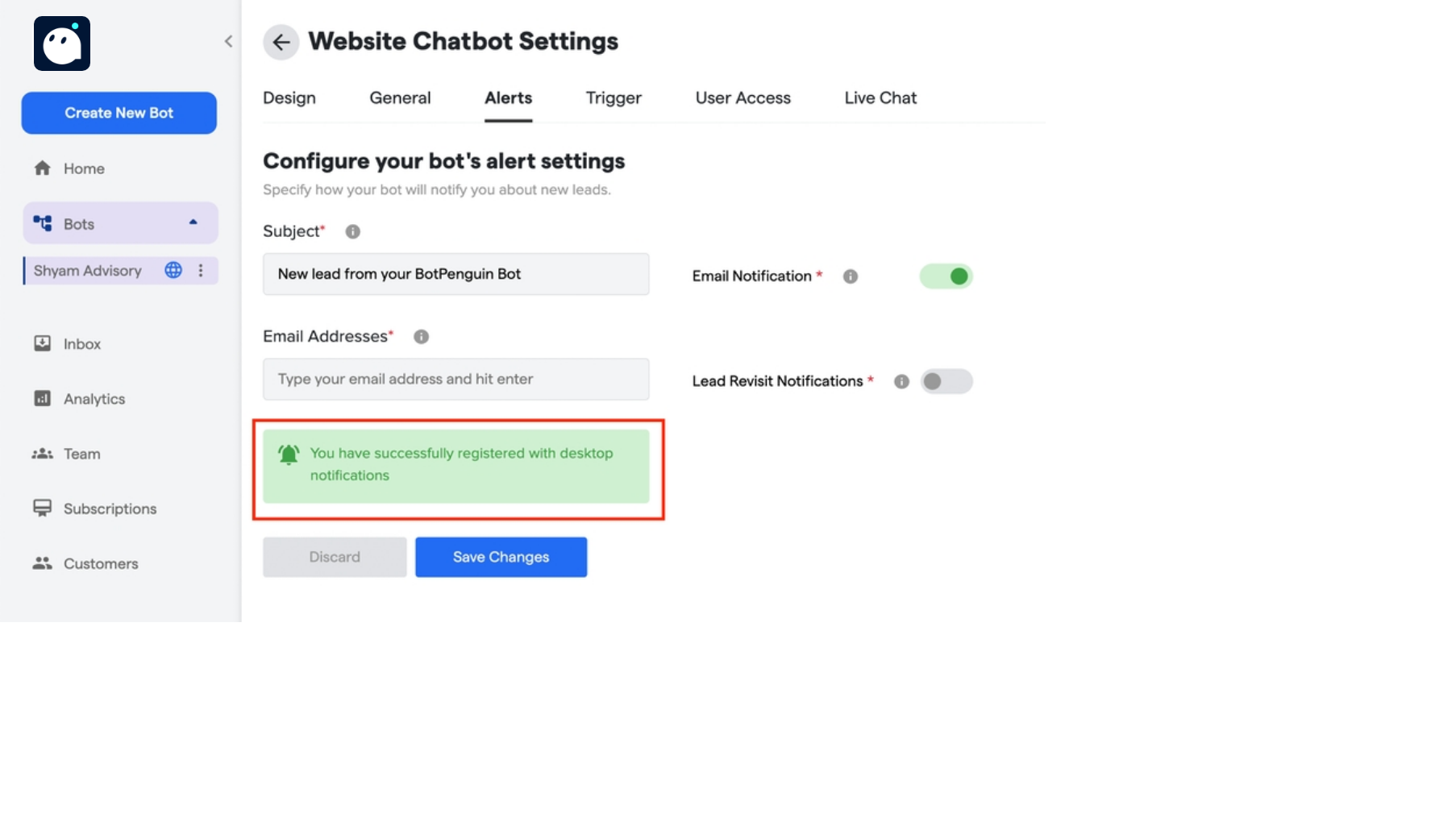
Task: Click the globe icon next to Shyam Advisory
Action: coord(173,270)
